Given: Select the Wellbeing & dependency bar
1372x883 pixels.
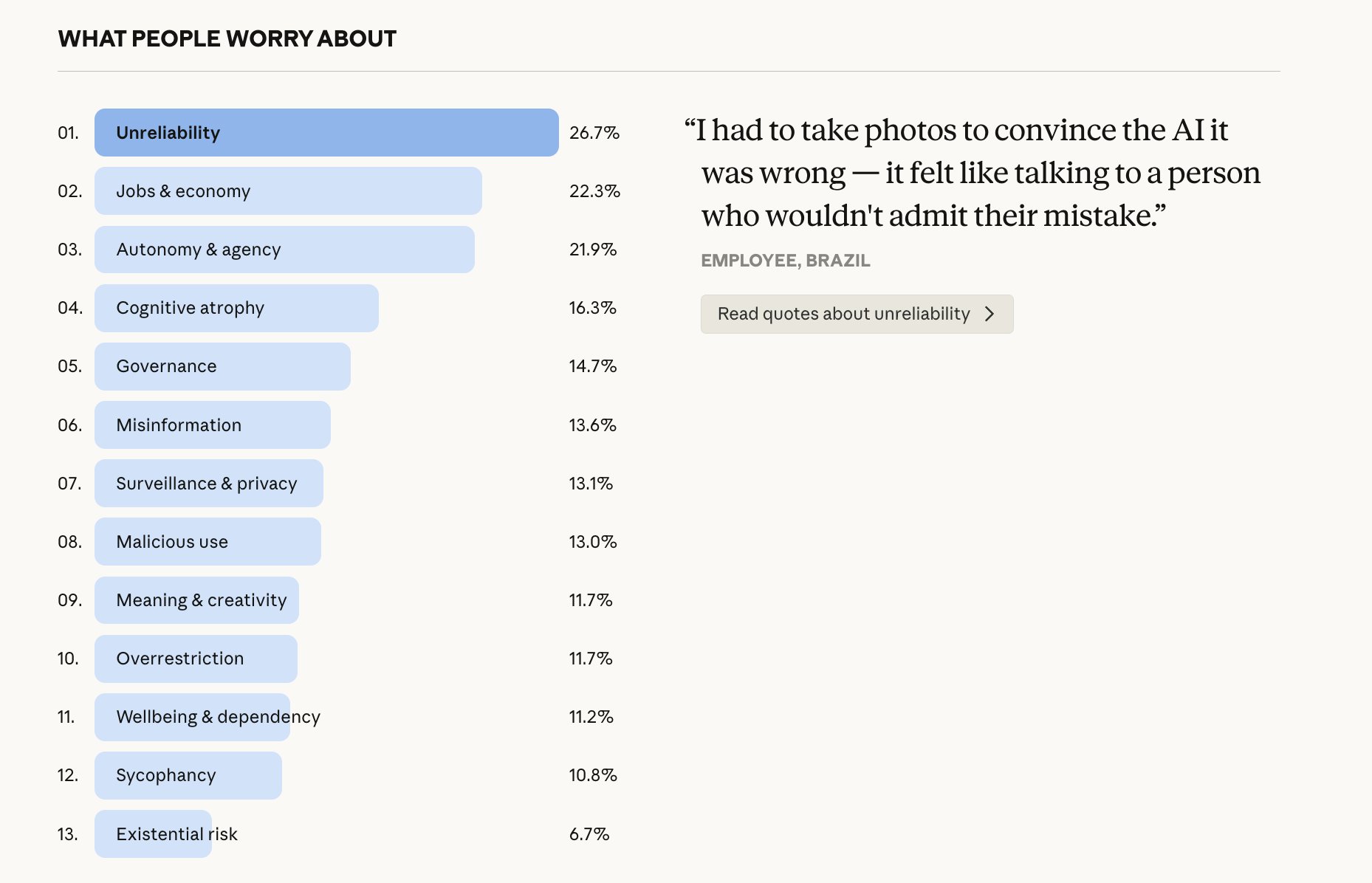Looking at the screenshot, I should pyautogui.click(x=192, y=717).
